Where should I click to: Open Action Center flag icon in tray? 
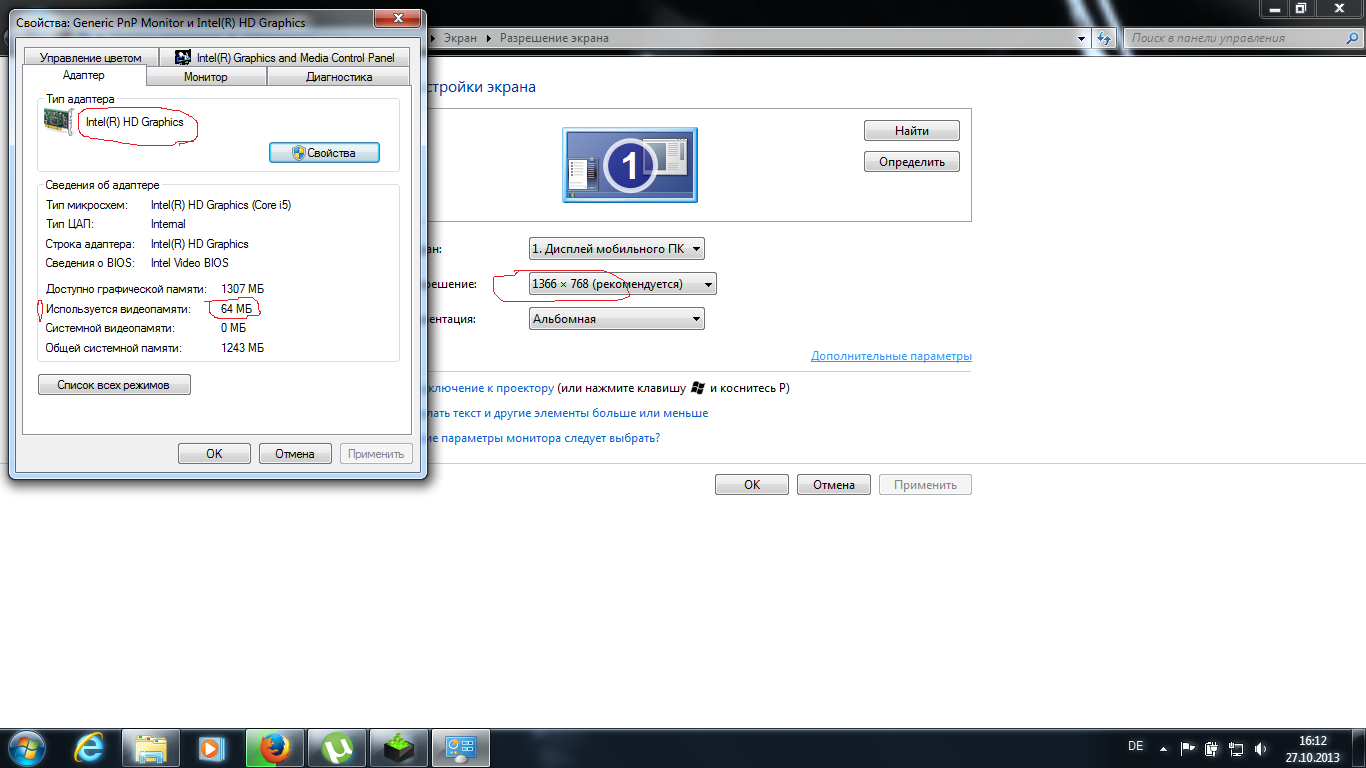tap(1188, 748)
